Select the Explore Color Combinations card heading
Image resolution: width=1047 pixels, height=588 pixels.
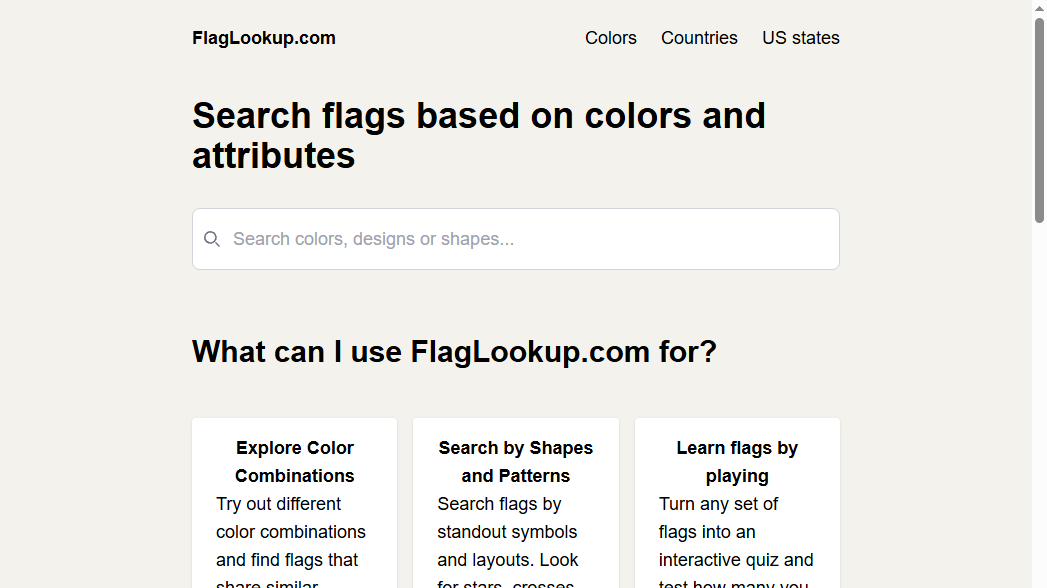[294, 462]
